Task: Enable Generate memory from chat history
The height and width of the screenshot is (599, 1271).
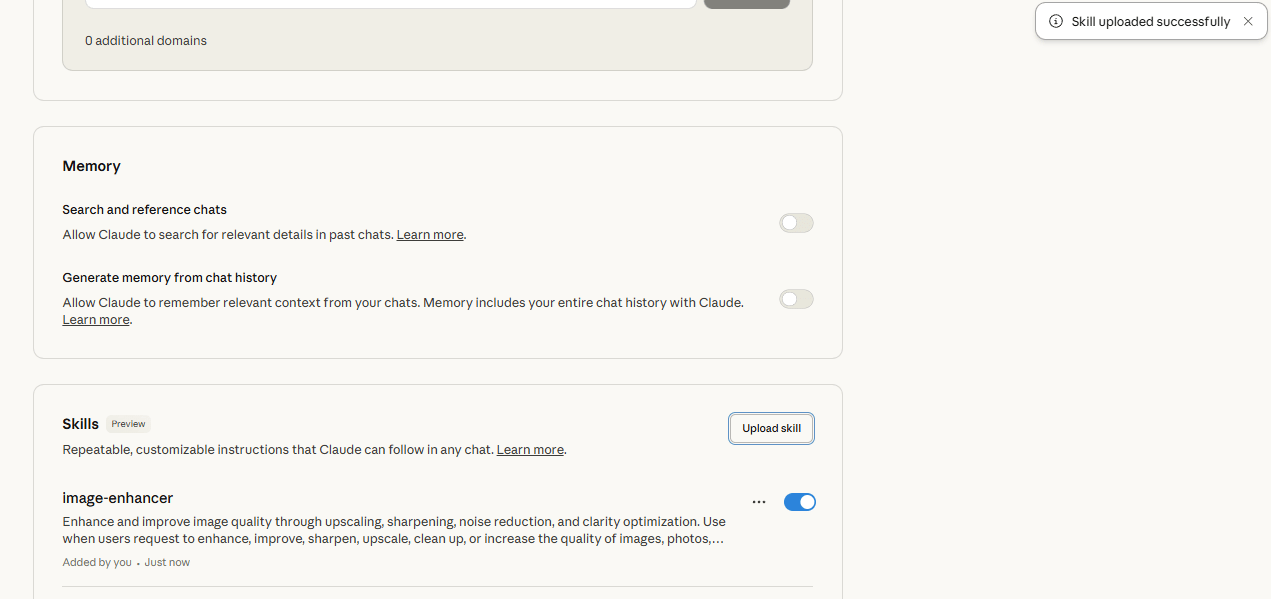Action: pos(797,299)
